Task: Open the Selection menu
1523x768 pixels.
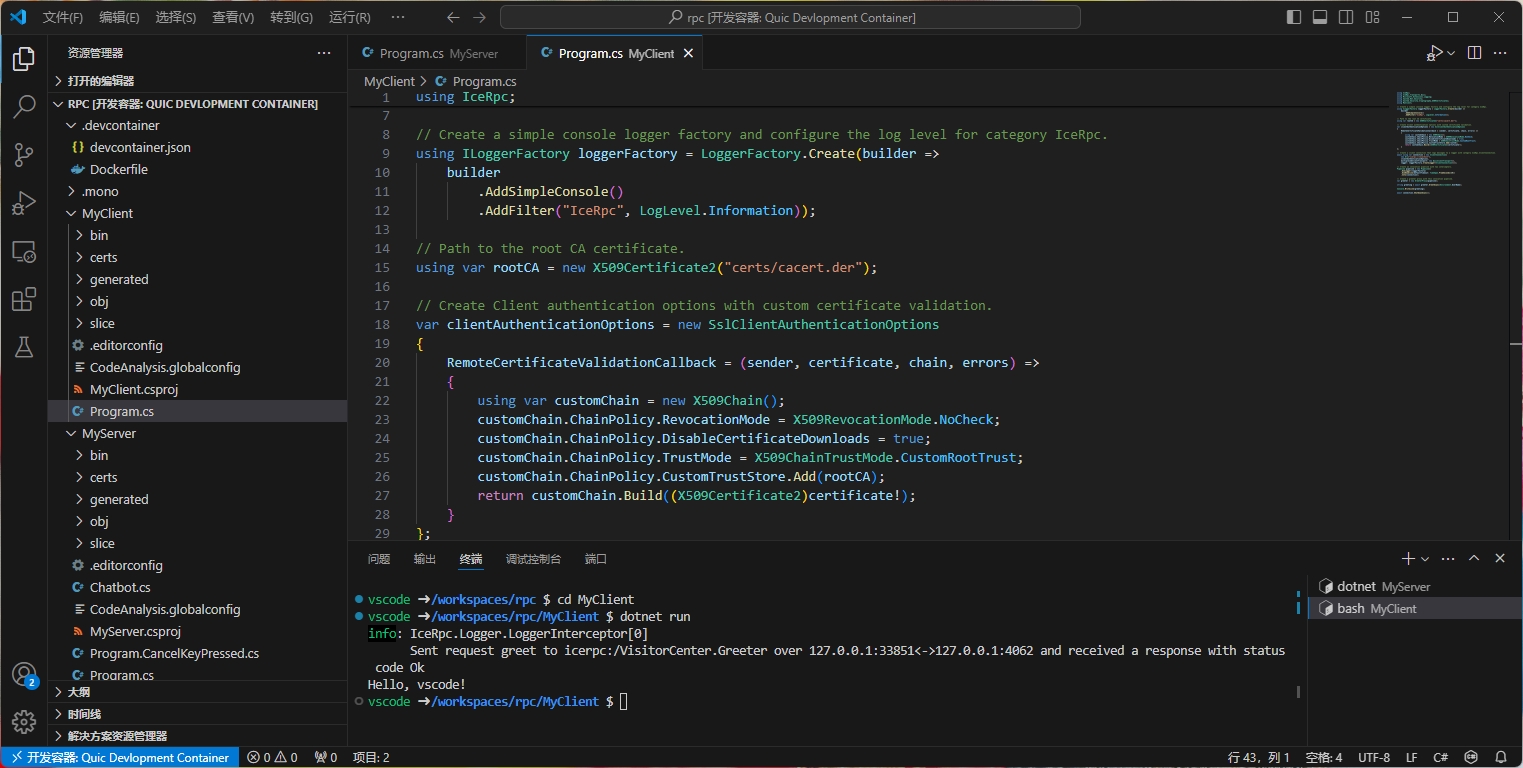Action: [x=176, y=17]
